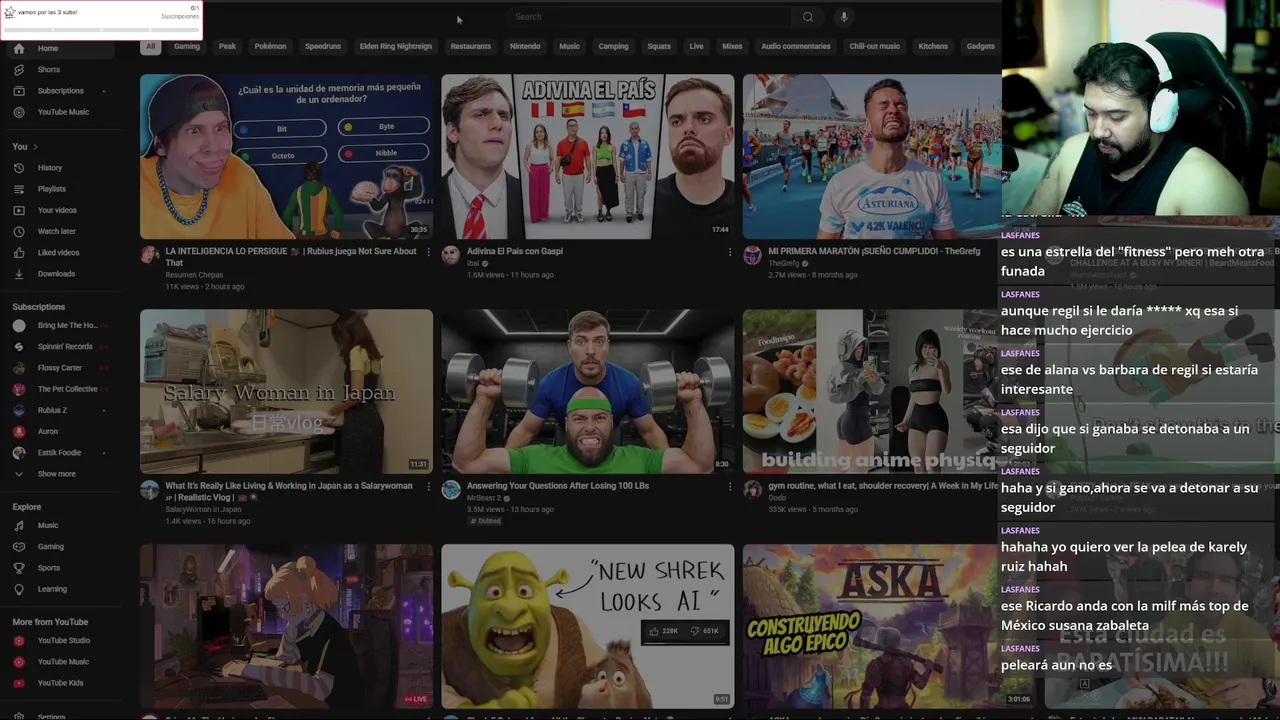Image resolution: width=1280 pixels, height=720 pixels.
Task: Play the live anime study room thumbnail
Action: (x=286, y=626)
